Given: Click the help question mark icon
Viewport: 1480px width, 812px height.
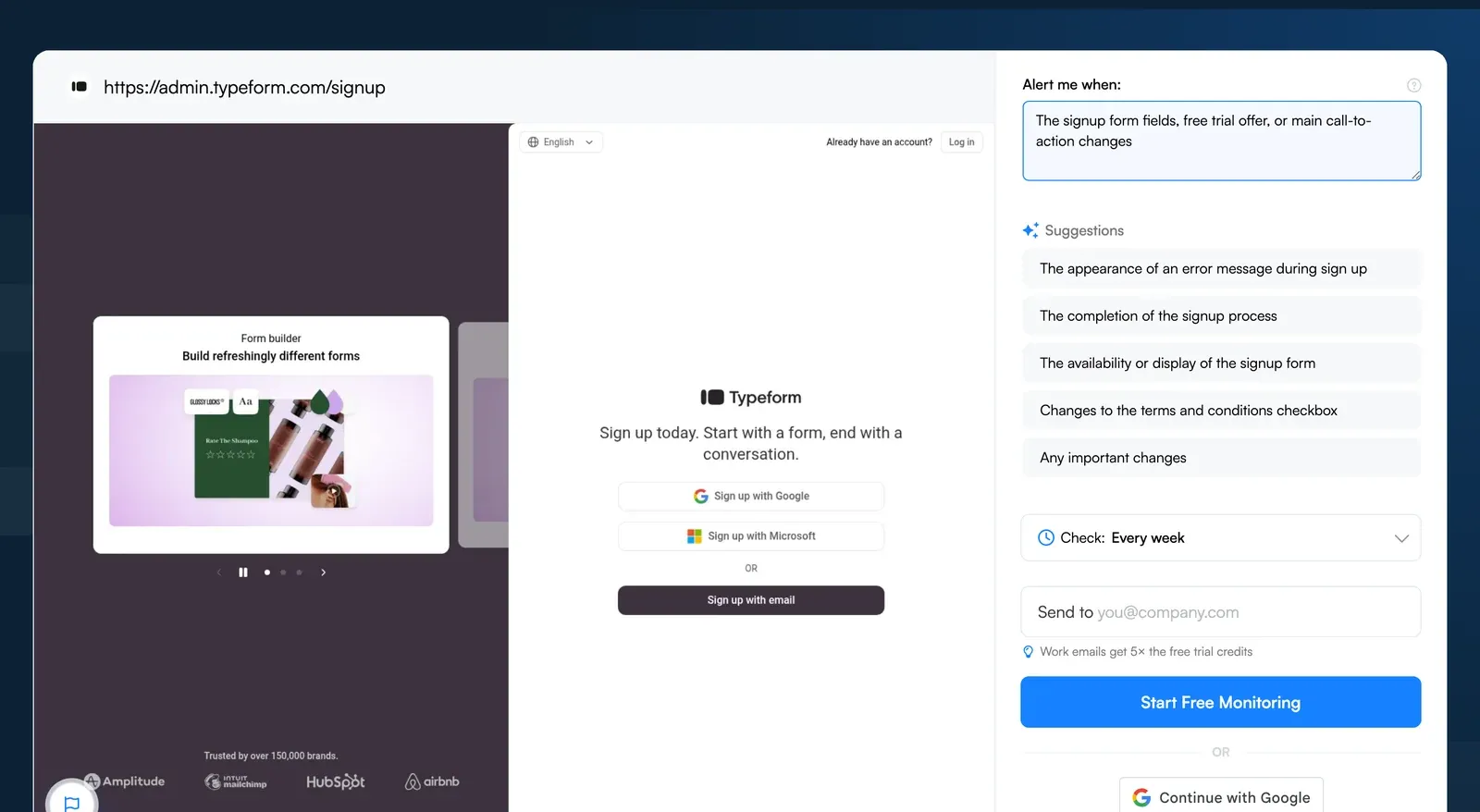Looking at the screenshot, I should tap(1413, 85).
